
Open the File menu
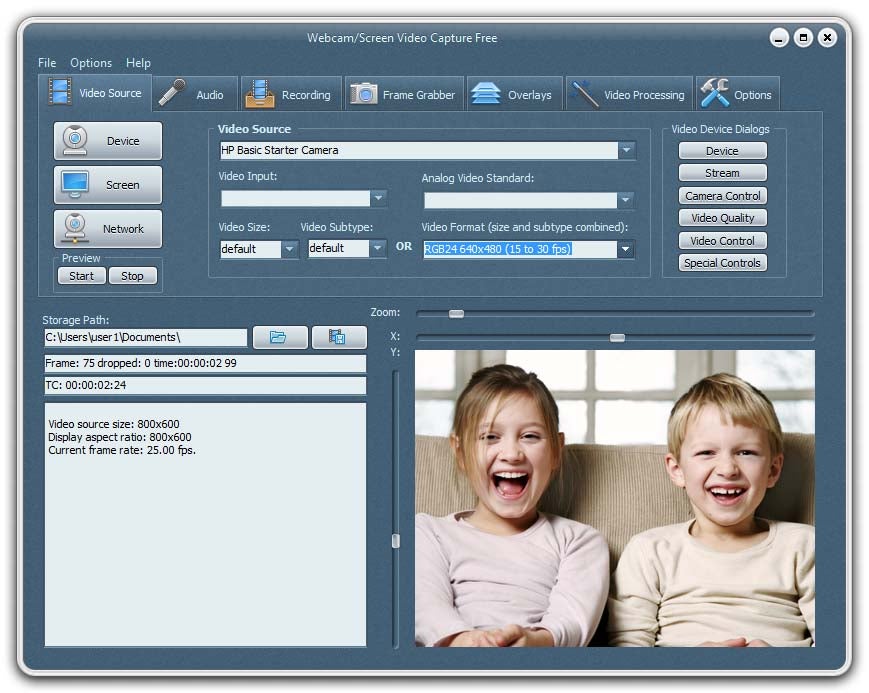coord(47,63)
